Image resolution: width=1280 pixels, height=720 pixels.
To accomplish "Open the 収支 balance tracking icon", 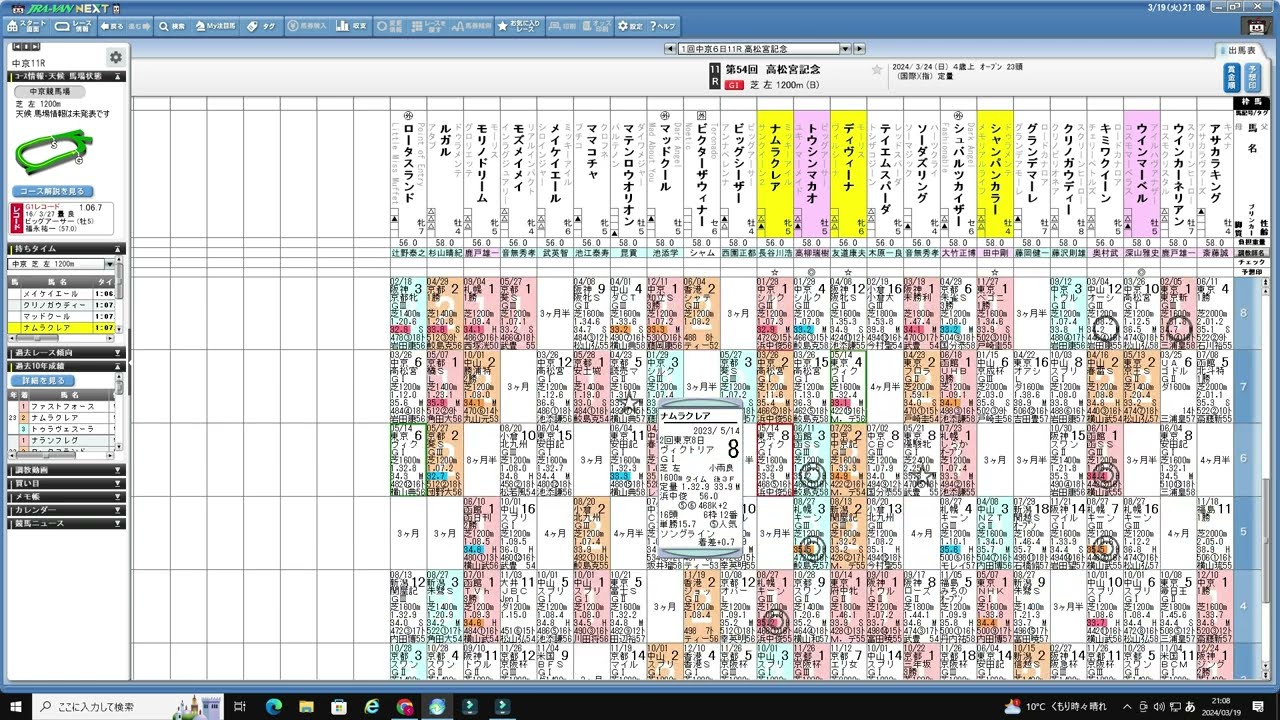I will pos(348,25).
